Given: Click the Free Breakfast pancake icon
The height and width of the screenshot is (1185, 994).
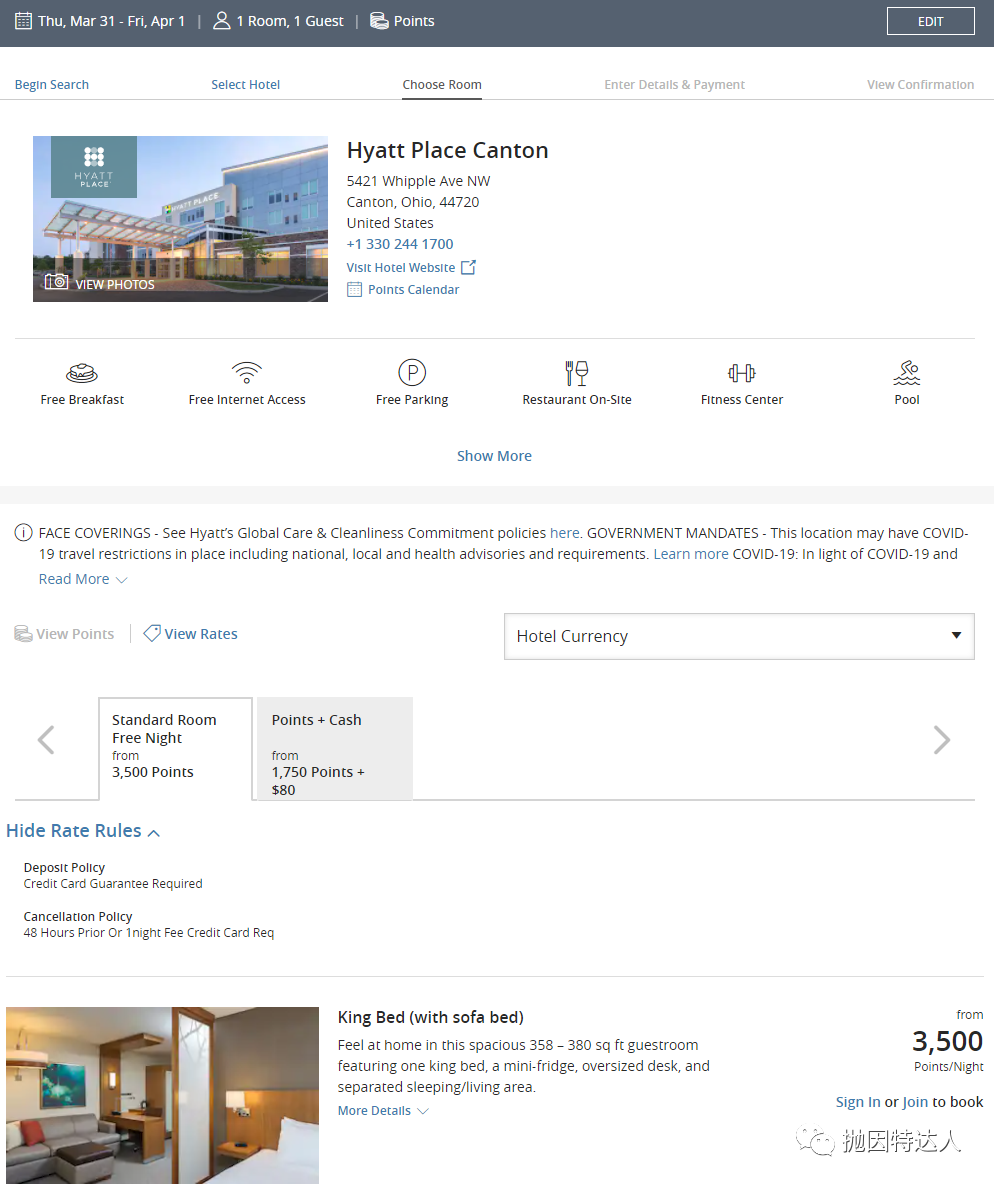Looking at the screenshot, I should [82, 373].
